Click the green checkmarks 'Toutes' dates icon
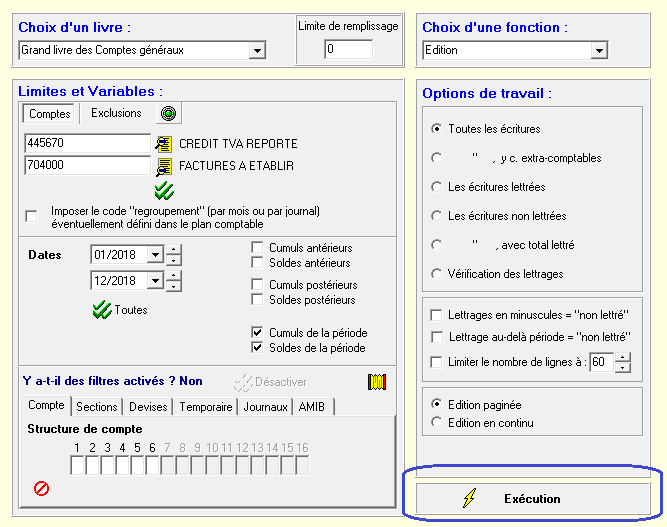 [101, 310]
